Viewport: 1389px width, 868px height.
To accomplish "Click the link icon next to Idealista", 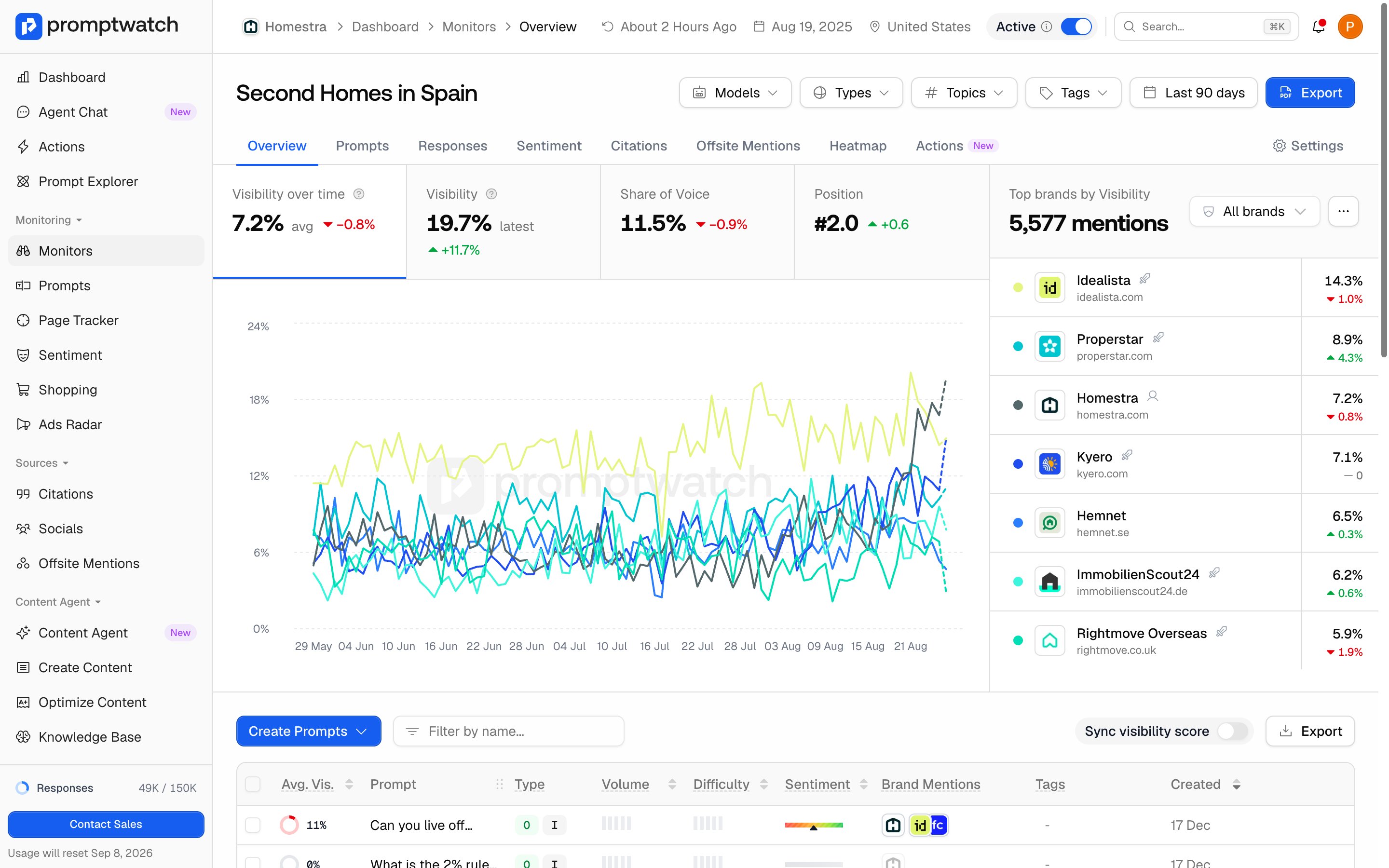I will [x=1144, y=279].
